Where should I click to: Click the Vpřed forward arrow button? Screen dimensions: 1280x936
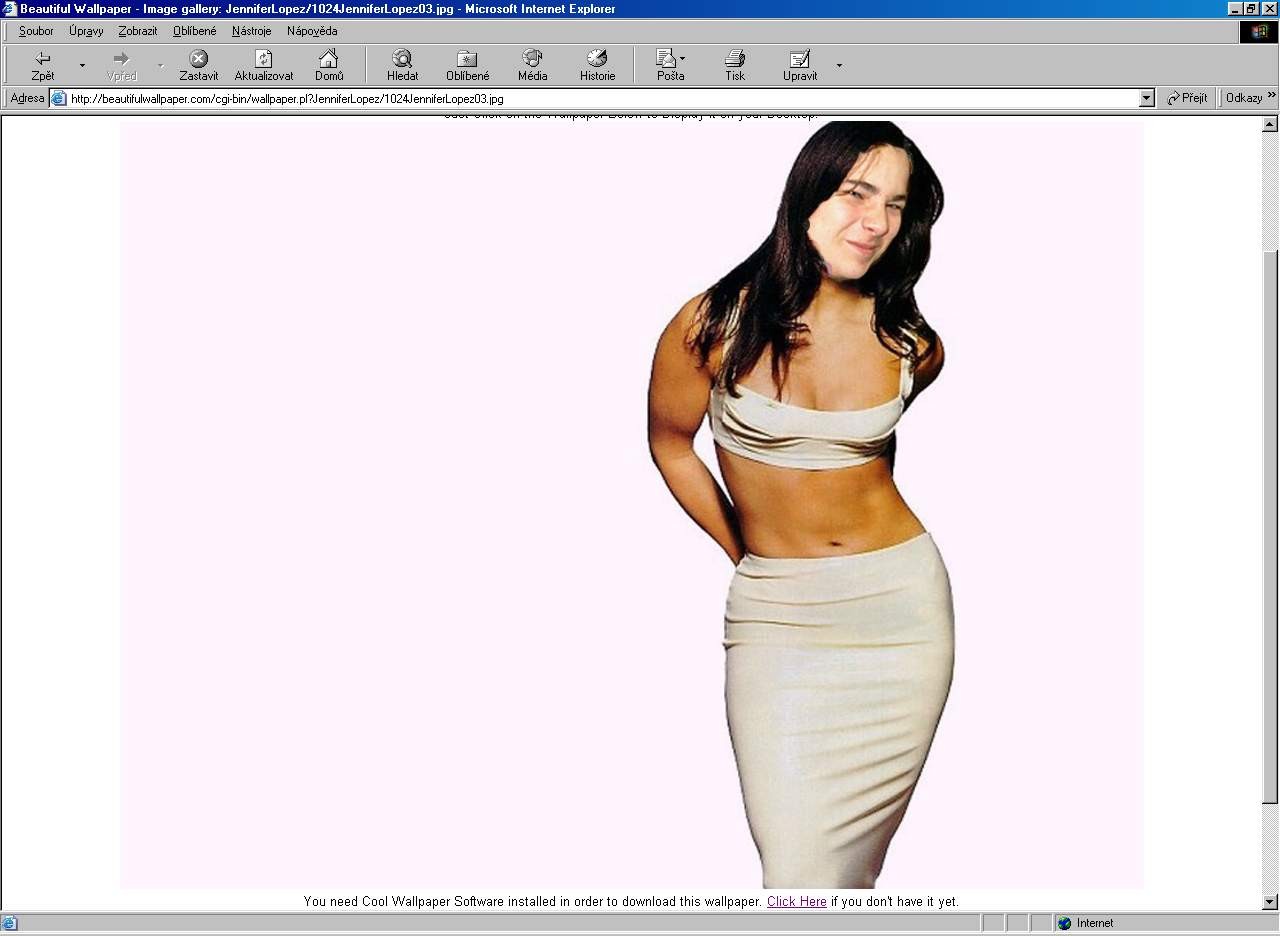(121, 65)
